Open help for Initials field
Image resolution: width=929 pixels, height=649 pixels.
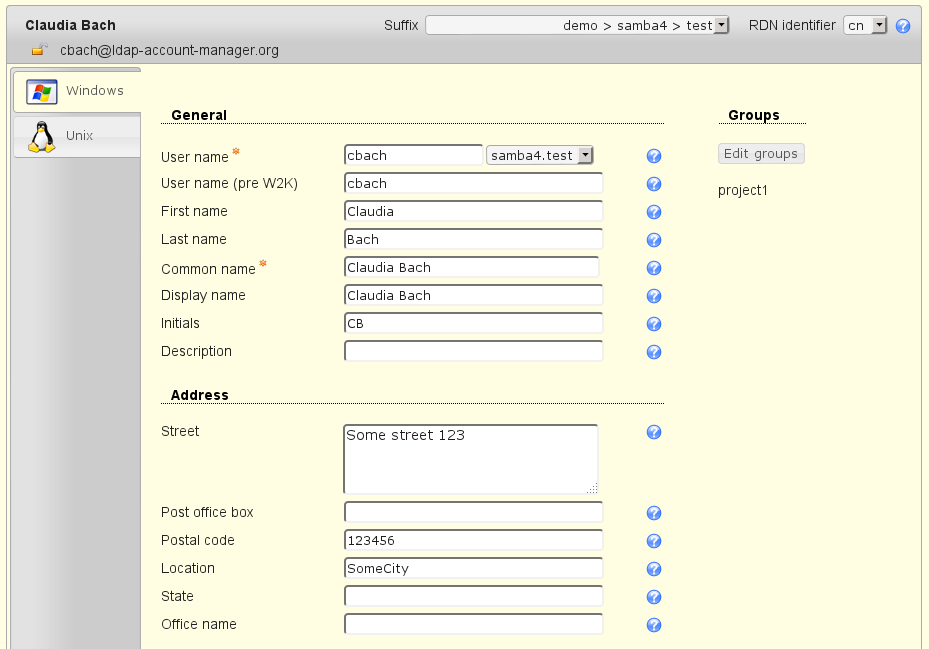(654, 324)
